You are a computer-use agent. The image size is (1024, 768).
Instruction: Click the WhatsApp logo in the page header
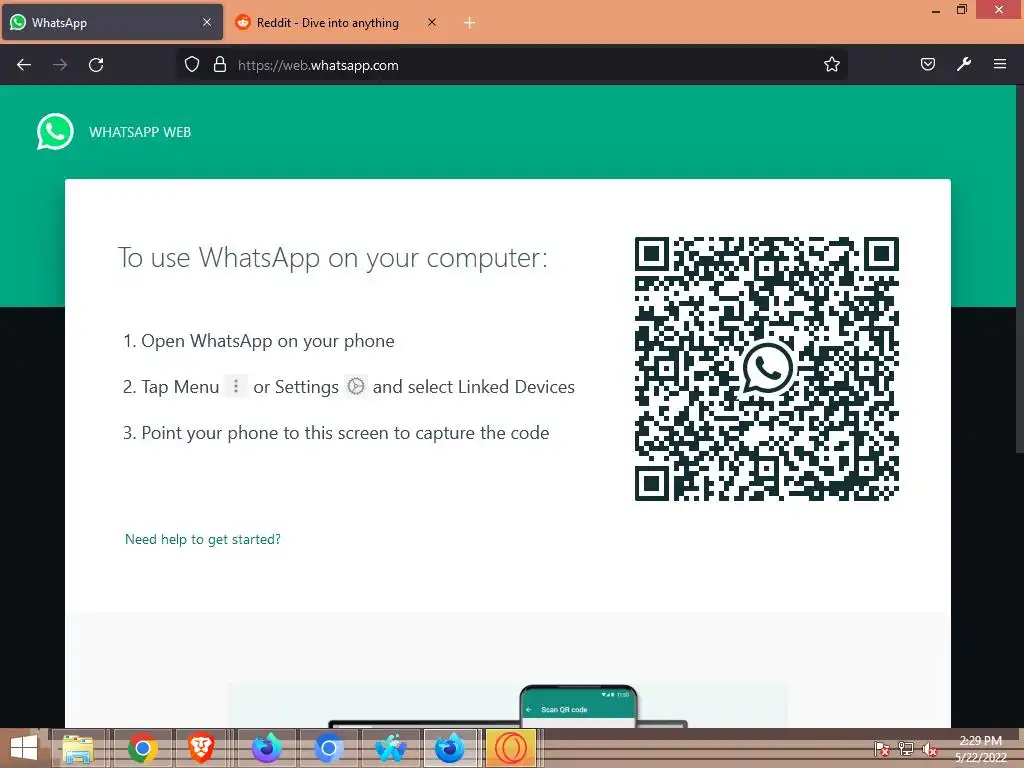point(55,131)
